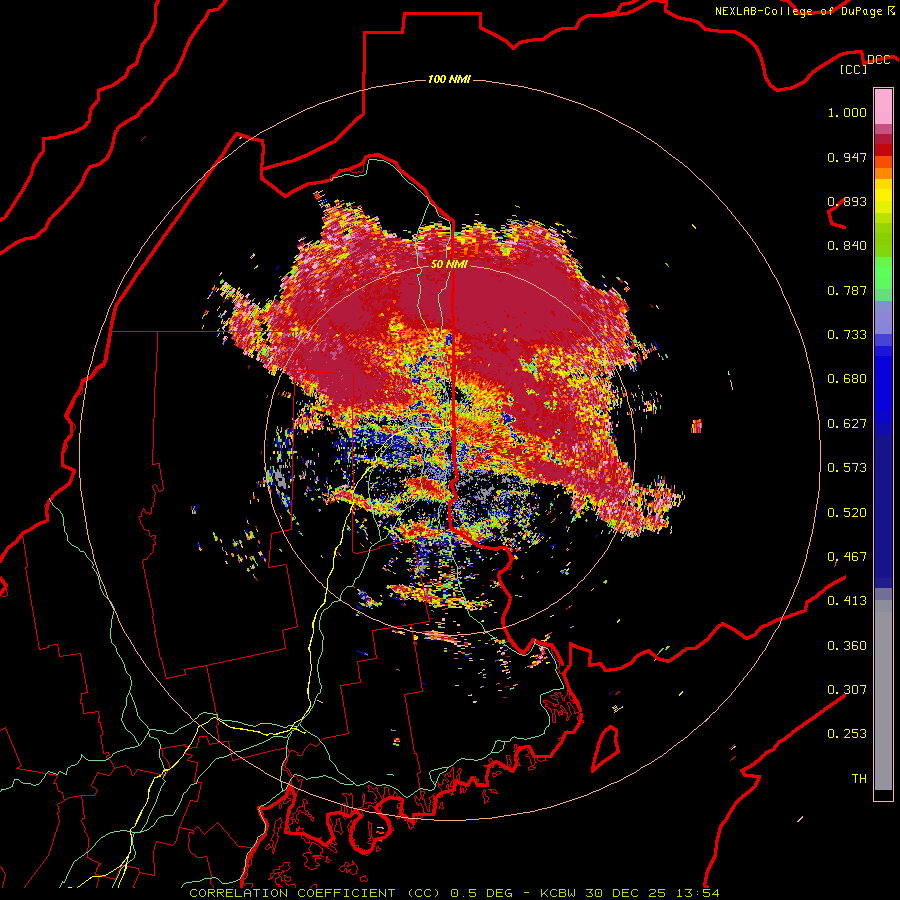Select the 1.000 scale value
Image resolution: width=900 pixels, height=900 pixels.
click(847, 112)
